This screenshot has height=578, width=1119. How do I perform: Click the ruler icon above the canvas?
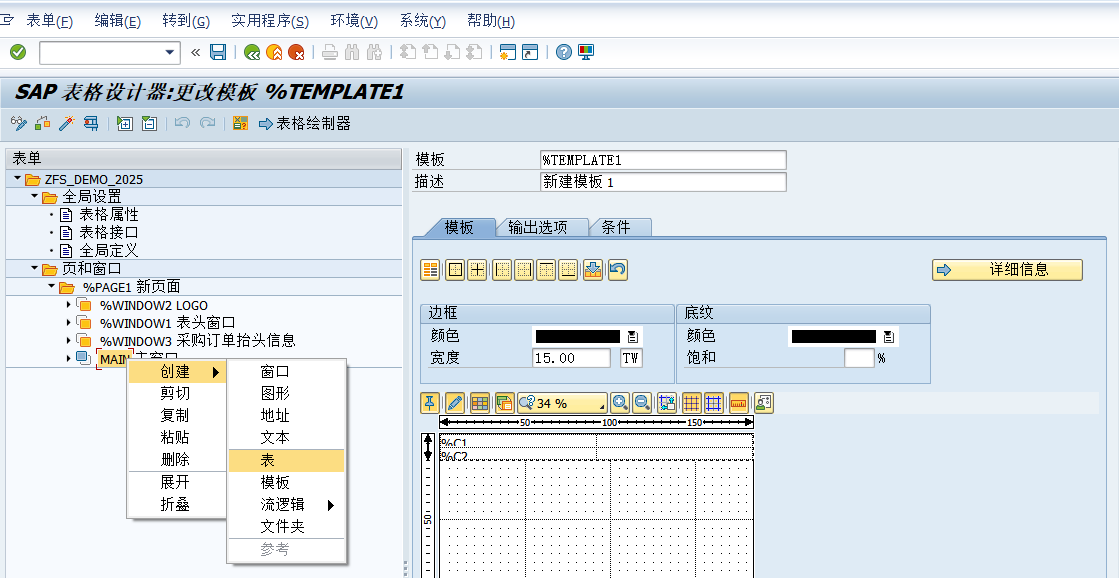tap(740, 403)
